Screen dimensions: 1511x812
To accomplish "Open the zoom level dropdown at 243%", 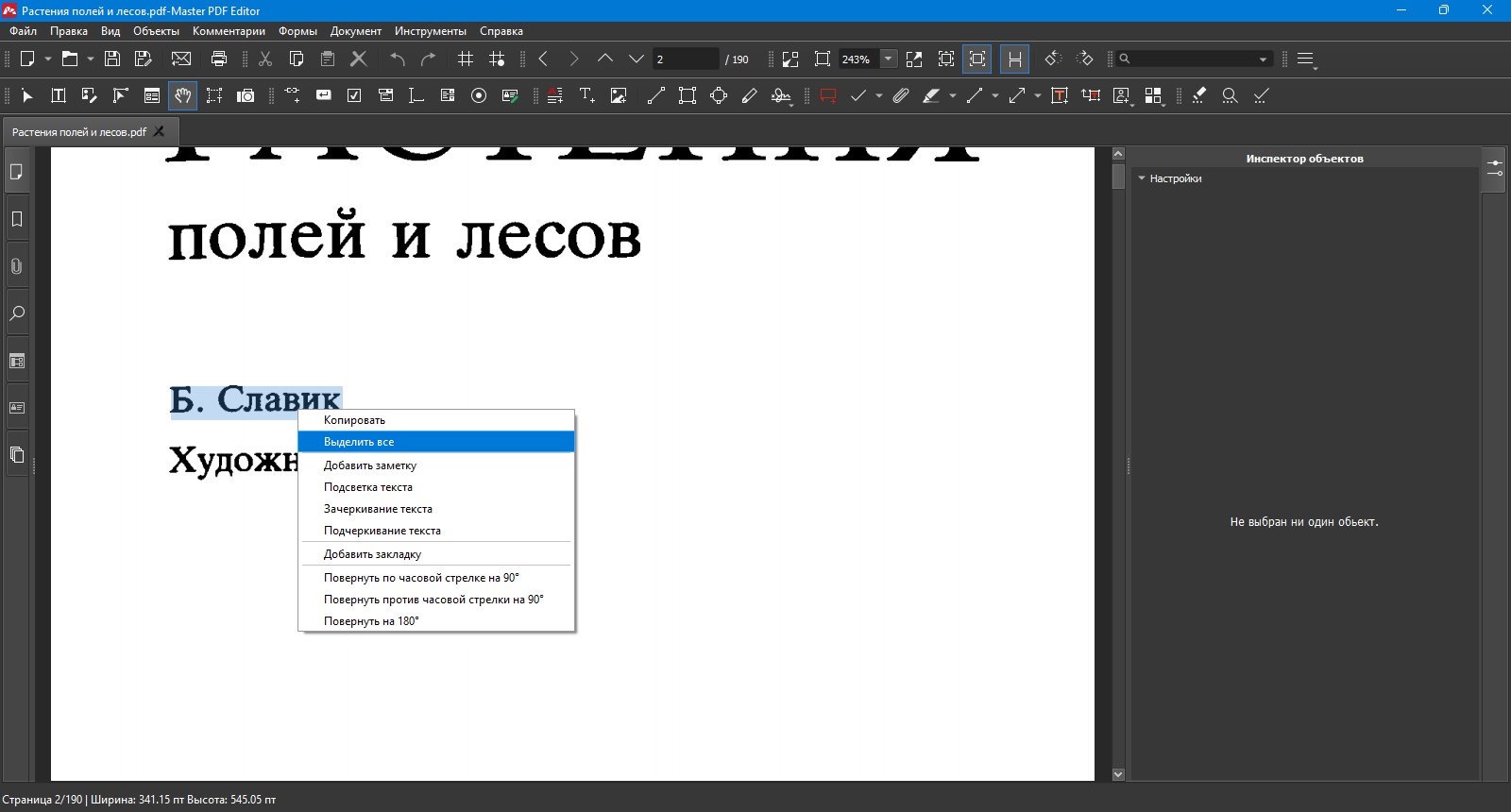I will tap(888, 59).
